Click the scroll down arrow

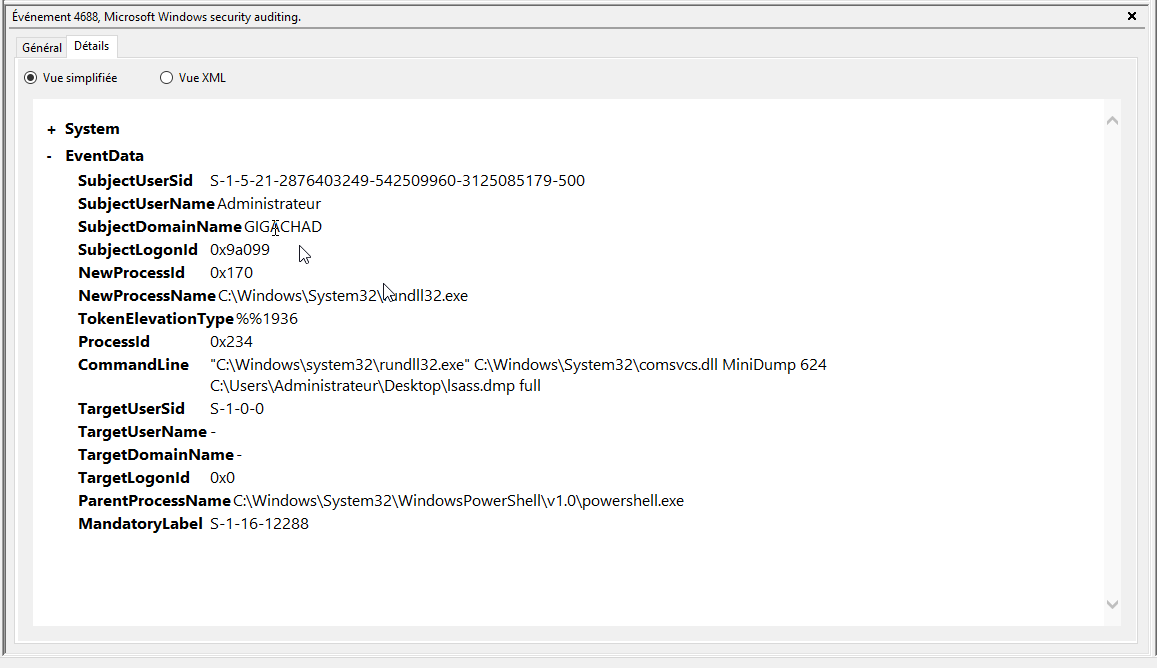tap(1112, 605)
